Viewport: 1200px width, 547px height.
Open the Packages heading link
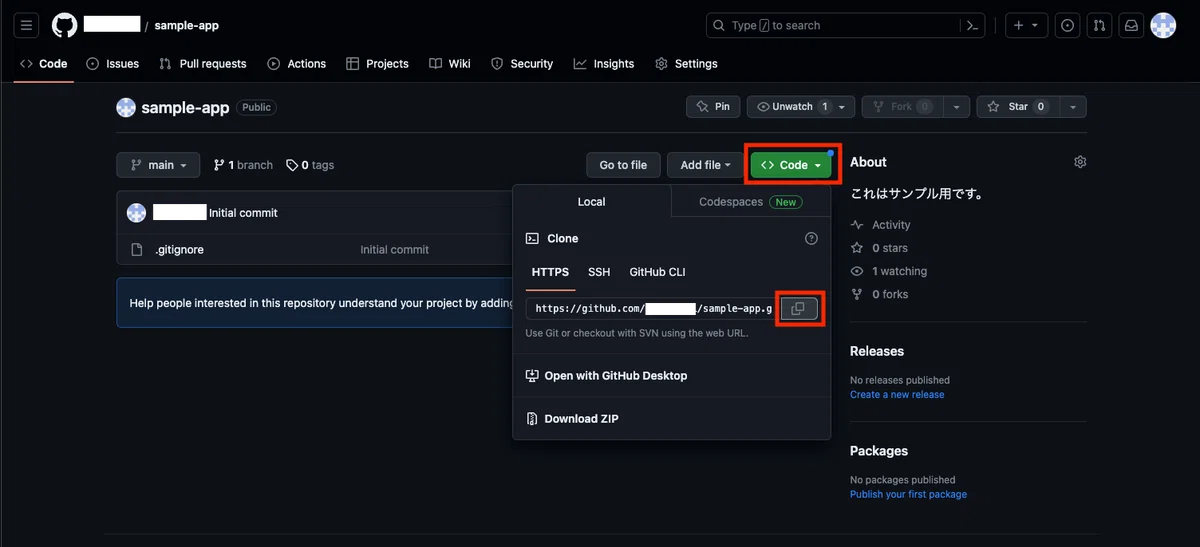[x=879, y=451]
